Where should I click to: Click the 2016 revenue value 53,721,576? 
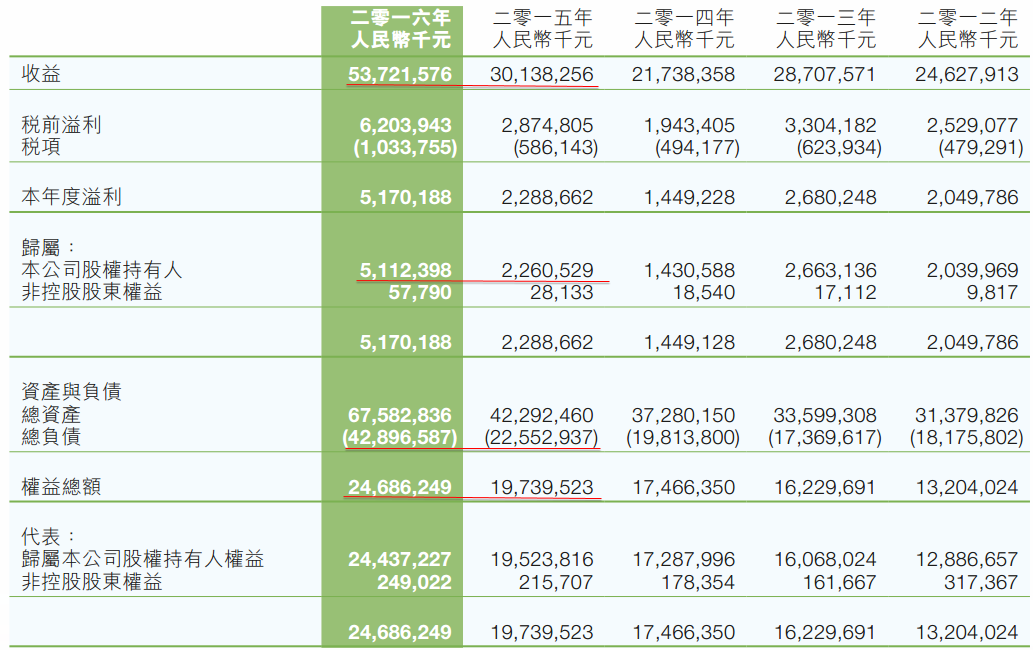(x=400, y=75)
